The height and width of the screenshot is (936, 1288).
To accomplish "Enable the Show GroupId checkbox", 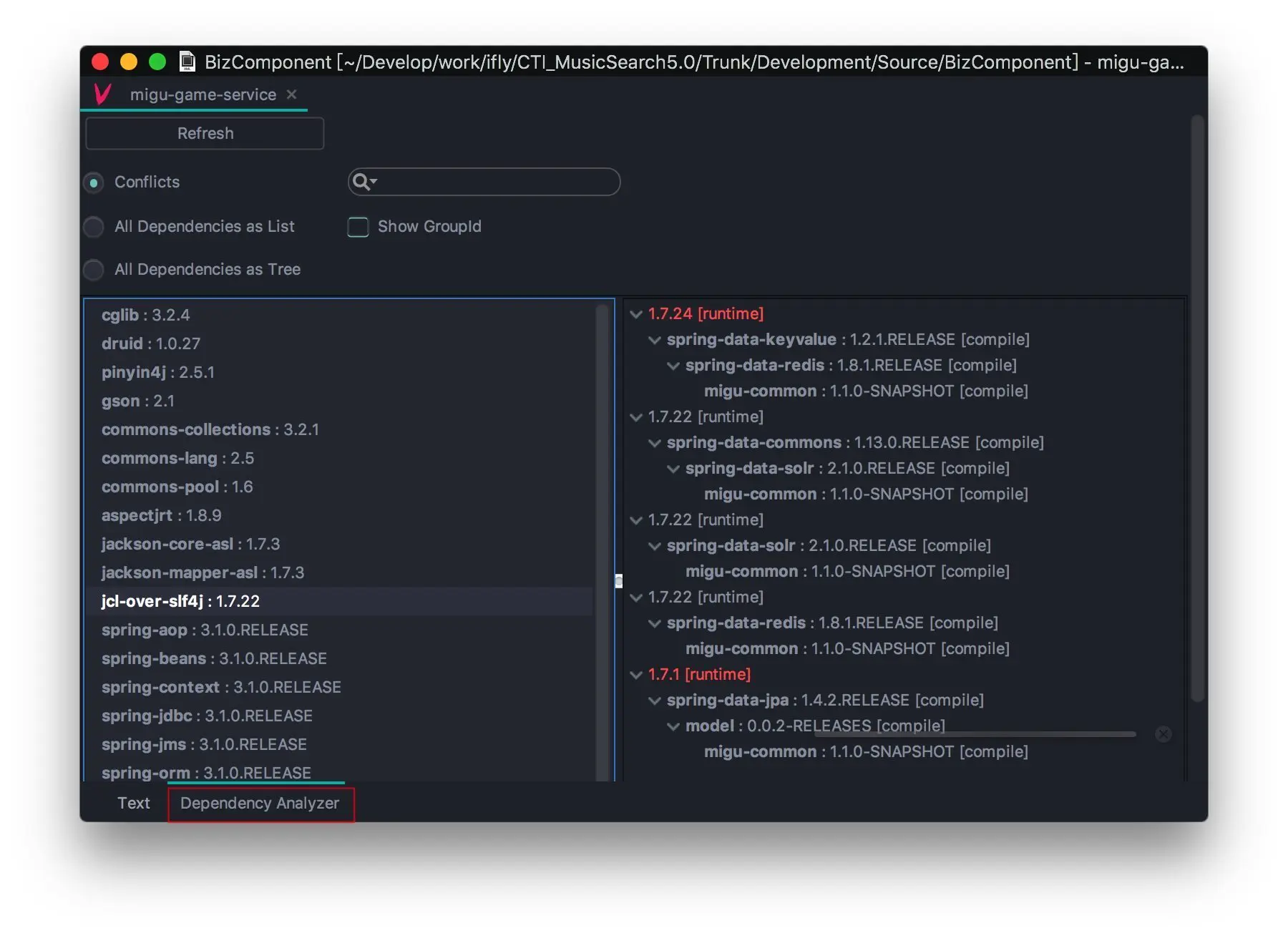I will coord(358,227).
